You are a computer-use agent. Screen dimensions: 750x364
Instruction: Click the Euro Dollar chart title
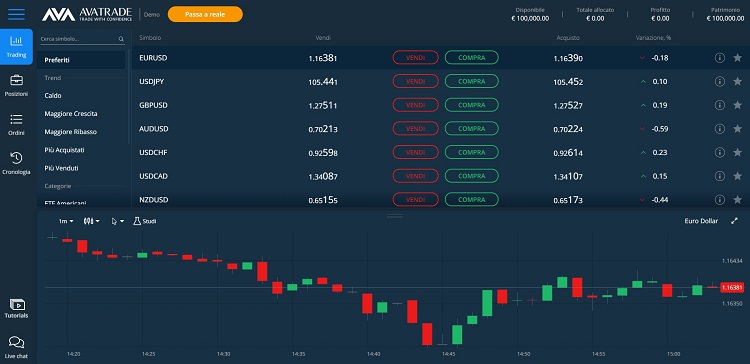pyautogui.click(x=701, y=221)
